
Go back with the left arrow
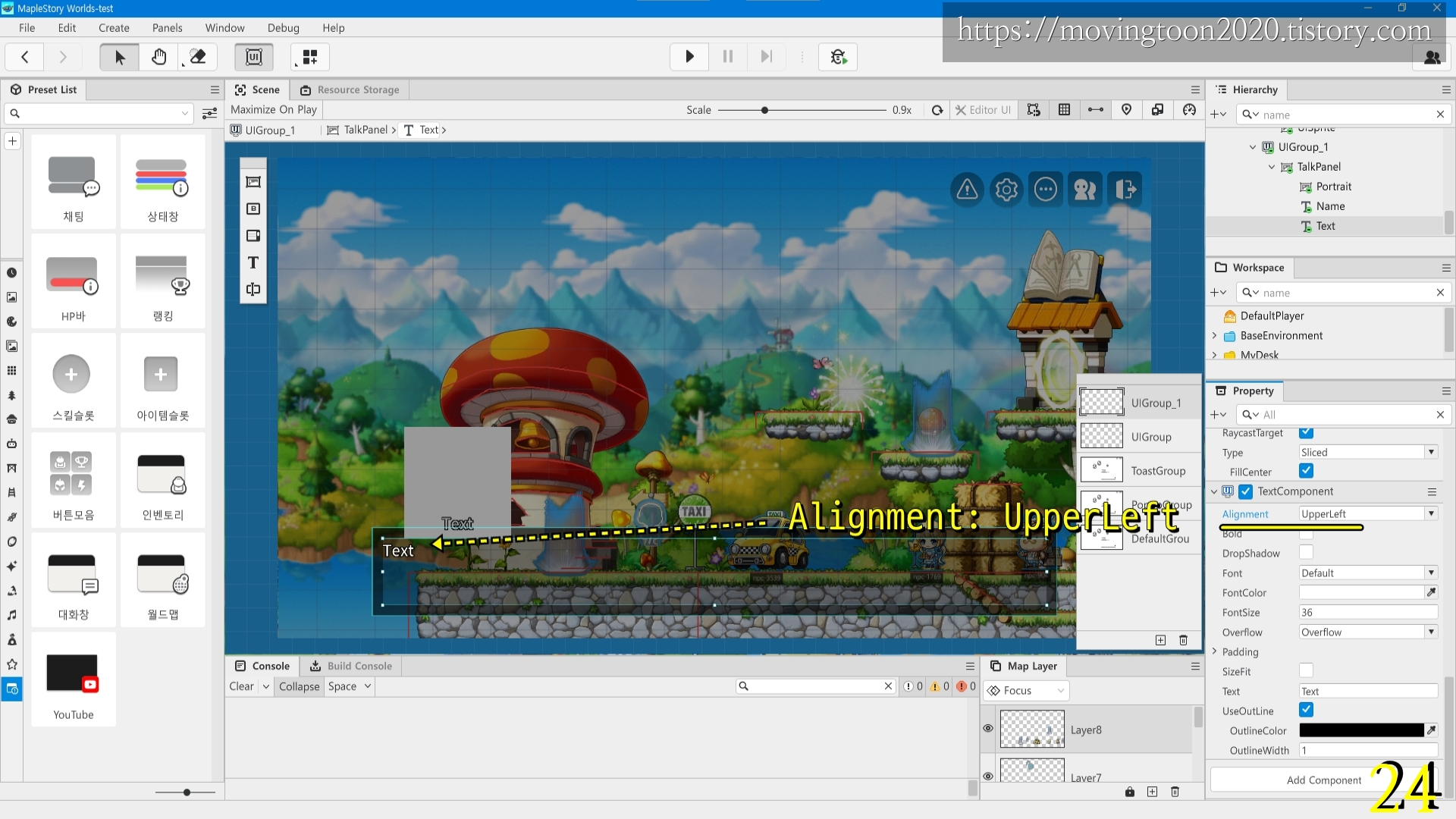pos(25,57)
